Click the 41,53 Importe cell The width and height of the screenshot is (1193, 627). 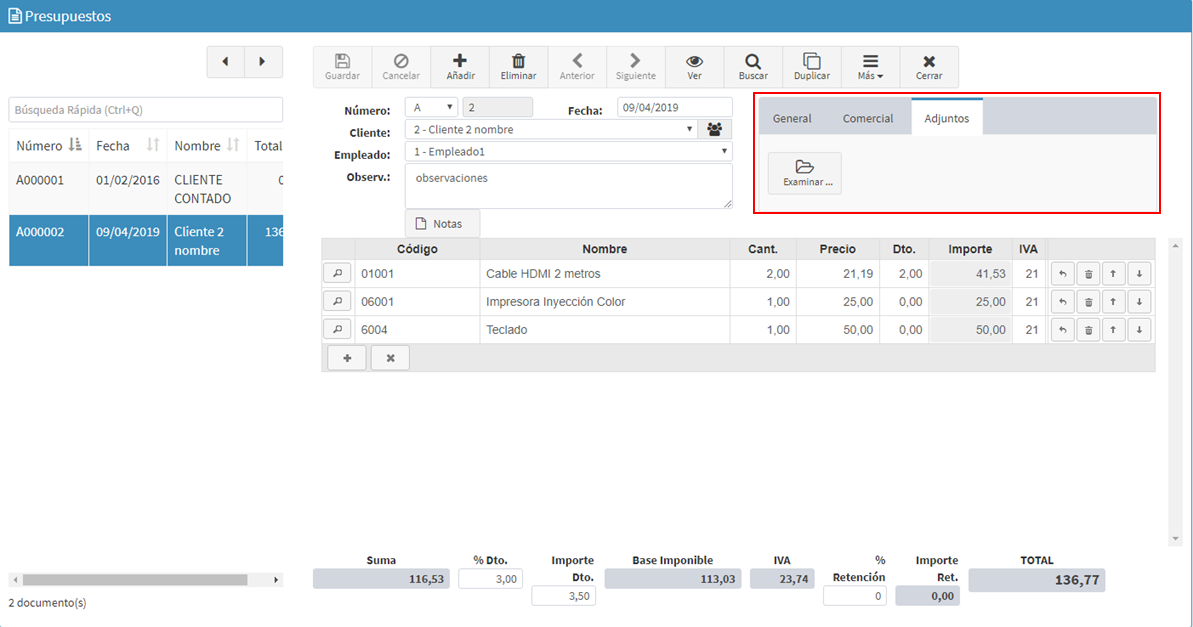[970, 274]
